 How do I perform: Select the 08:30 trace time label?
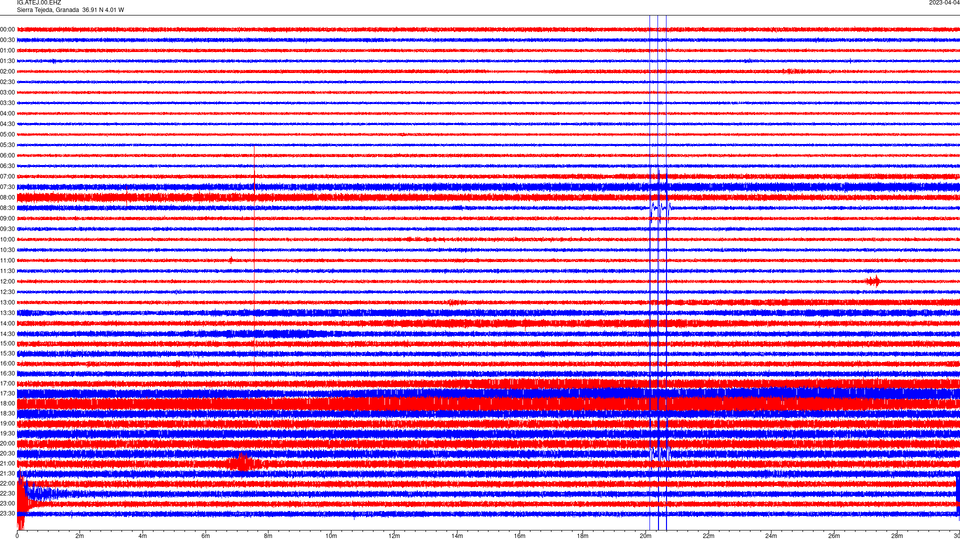7,208
